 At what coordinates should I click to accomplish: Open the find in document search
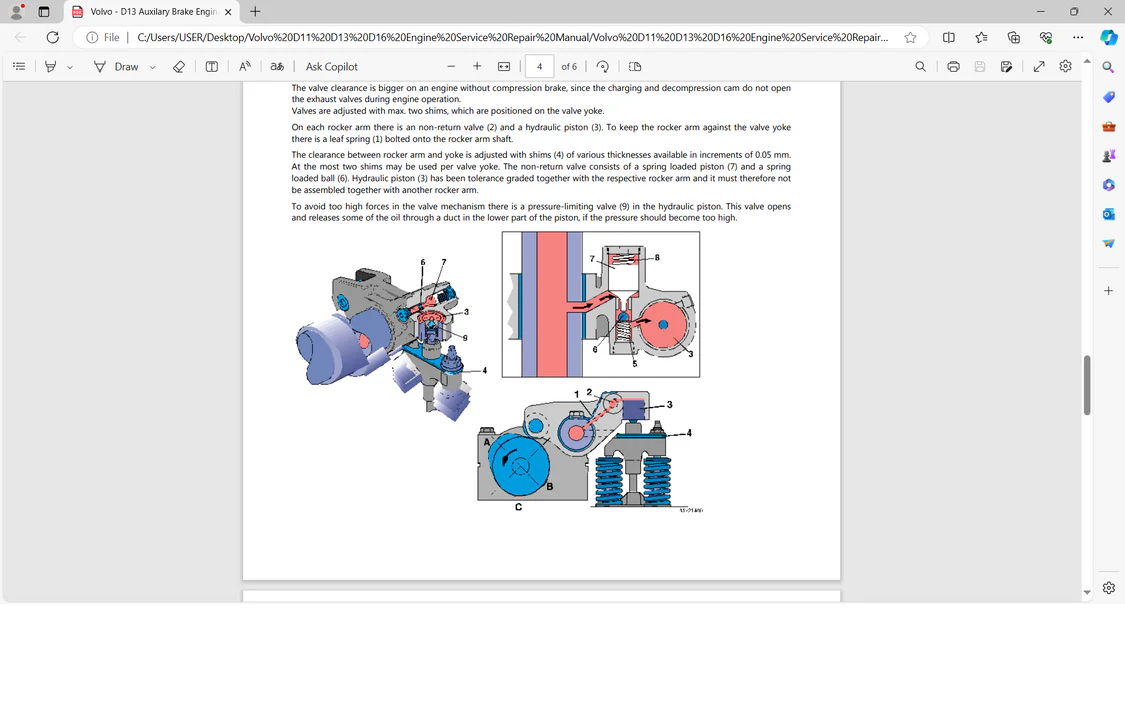click(920, 66)
